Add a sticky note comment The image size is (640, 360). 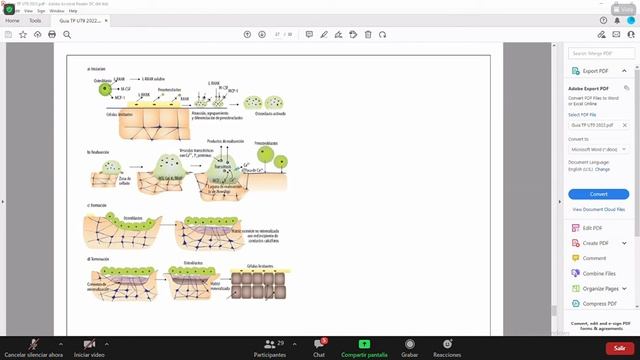[x=309, y=35]
